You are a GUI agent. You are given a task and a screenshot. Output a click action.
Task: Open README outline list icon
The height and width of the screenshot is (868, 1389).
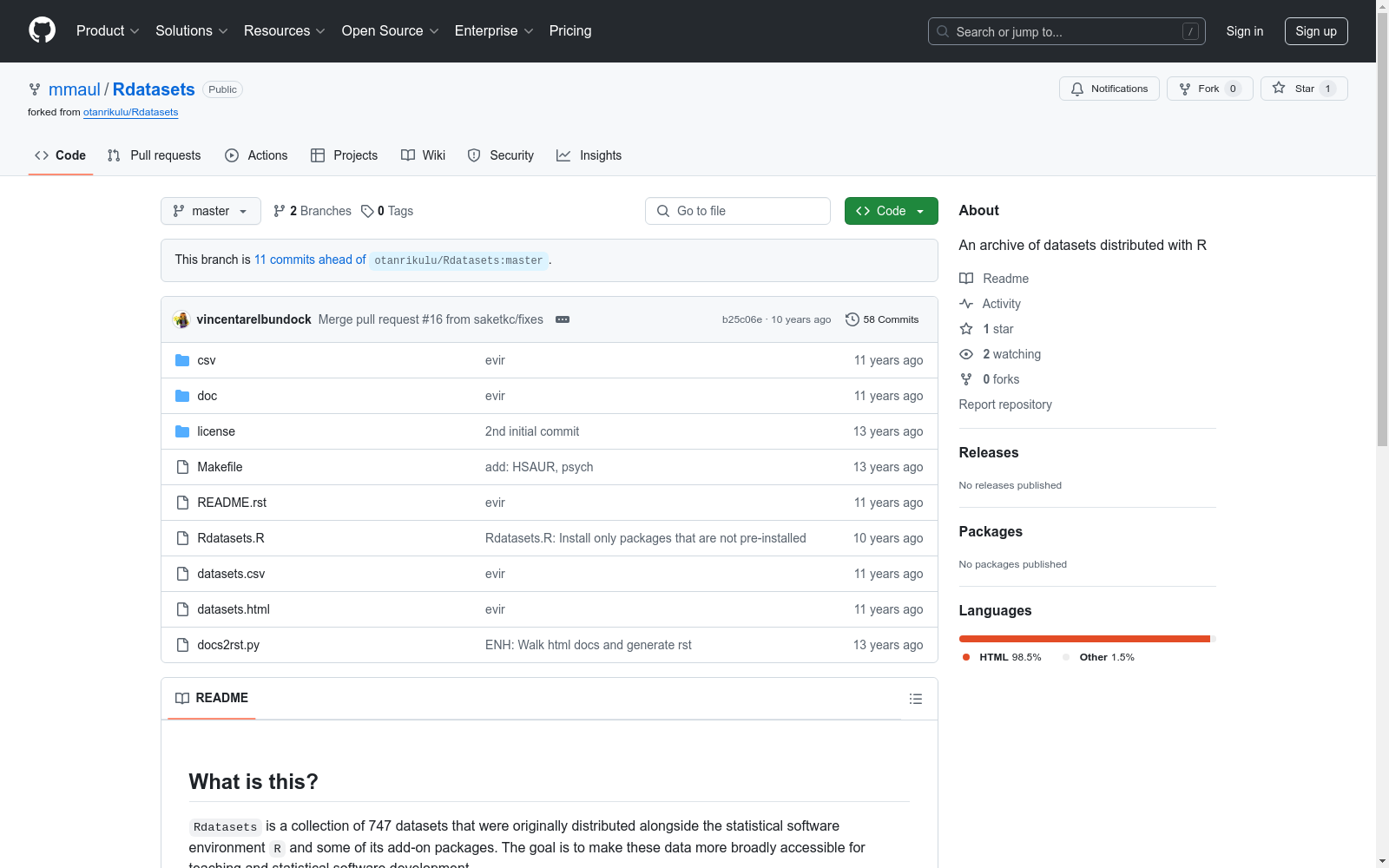tap(915, 699)
